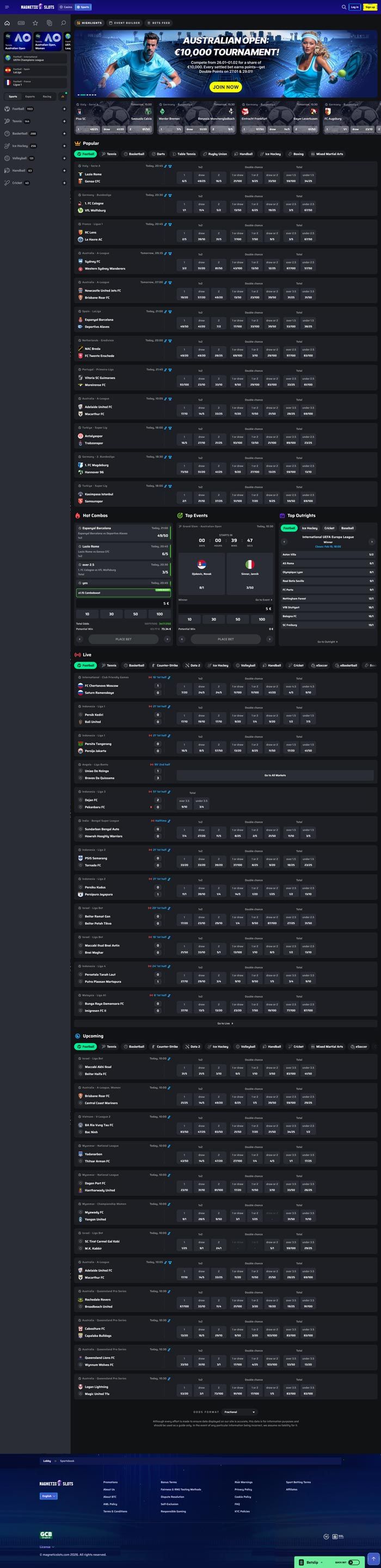Image resolution: width=381 pixels, height=1568 pixels.
Task: Toggle the Quick Bet switch
Action: click(x=354, y=1562)
